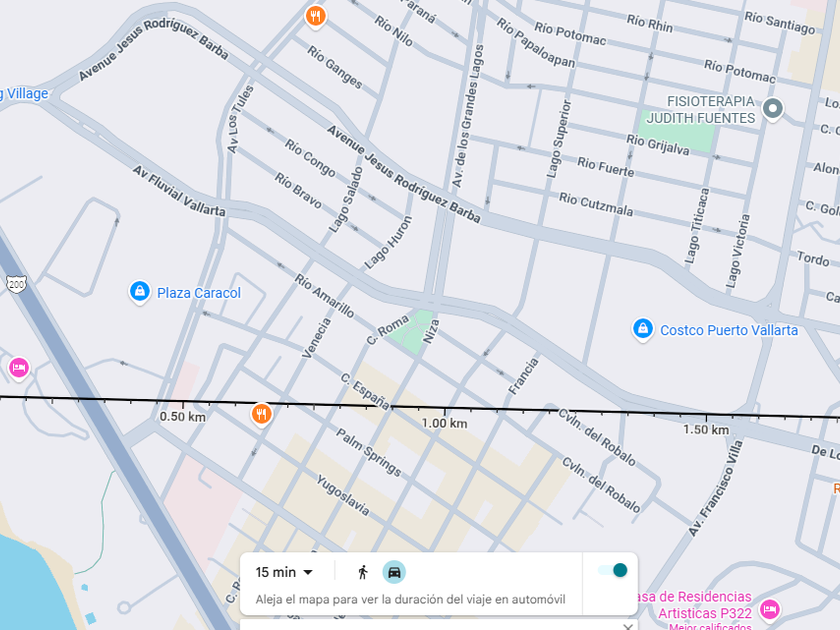Open the restaurant pin on the measurement line

click(x=261, y=414)
